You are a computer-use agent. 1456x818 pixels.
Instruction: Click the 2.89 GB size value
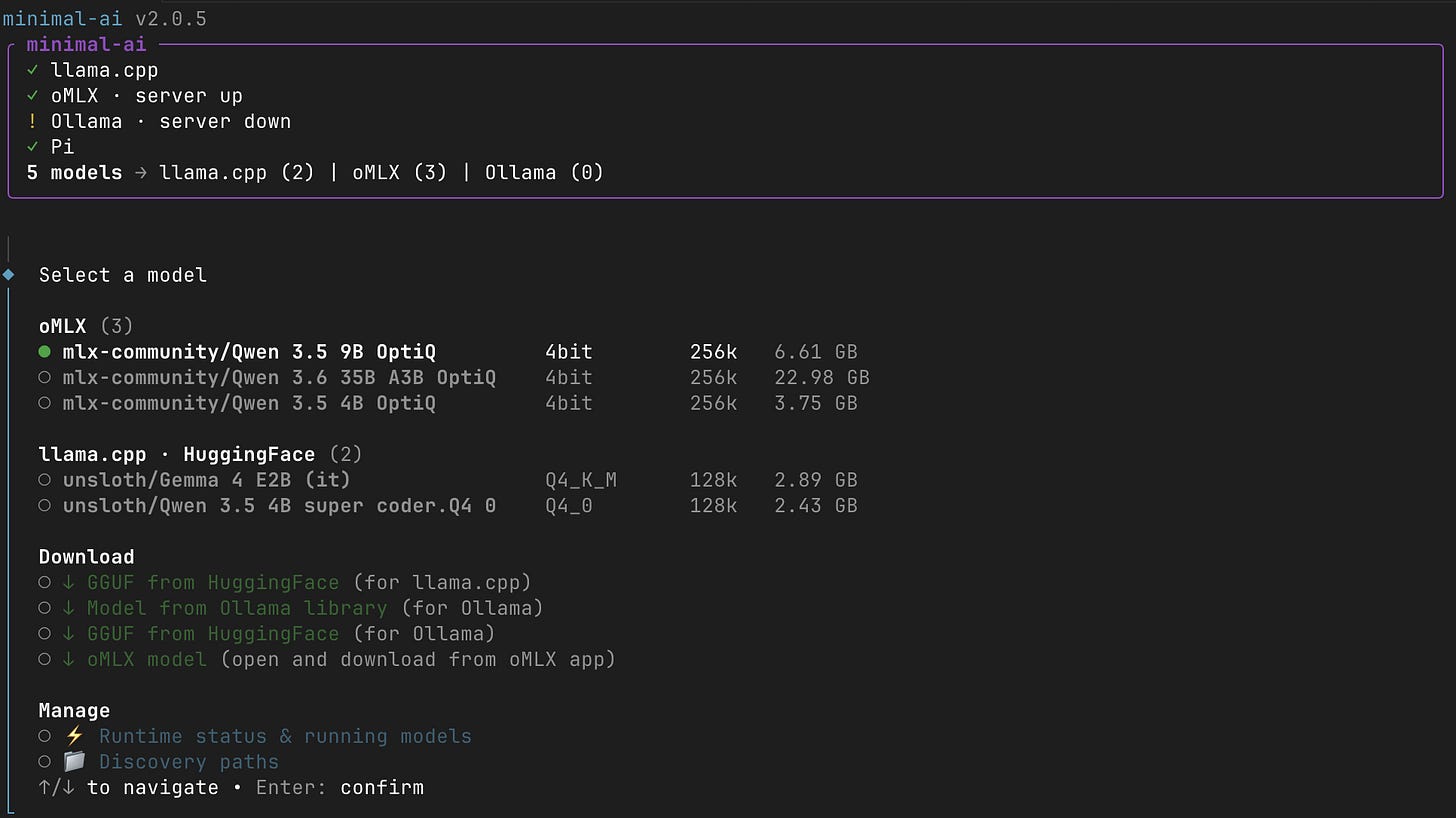coord(816,480)
